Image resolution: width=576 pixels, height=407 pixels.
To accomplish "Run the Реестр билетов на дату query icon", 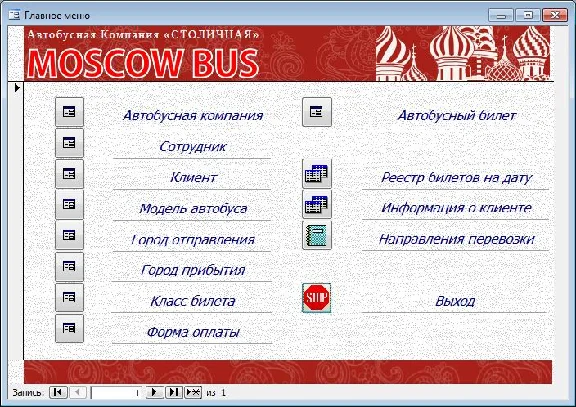I will pos(317,173).
